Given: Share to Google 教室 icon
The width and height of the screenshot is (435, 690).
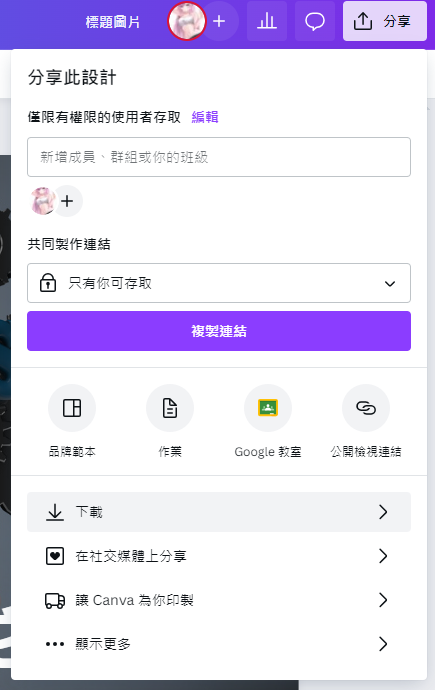Looking at the screenshot, I should point(268,408).
